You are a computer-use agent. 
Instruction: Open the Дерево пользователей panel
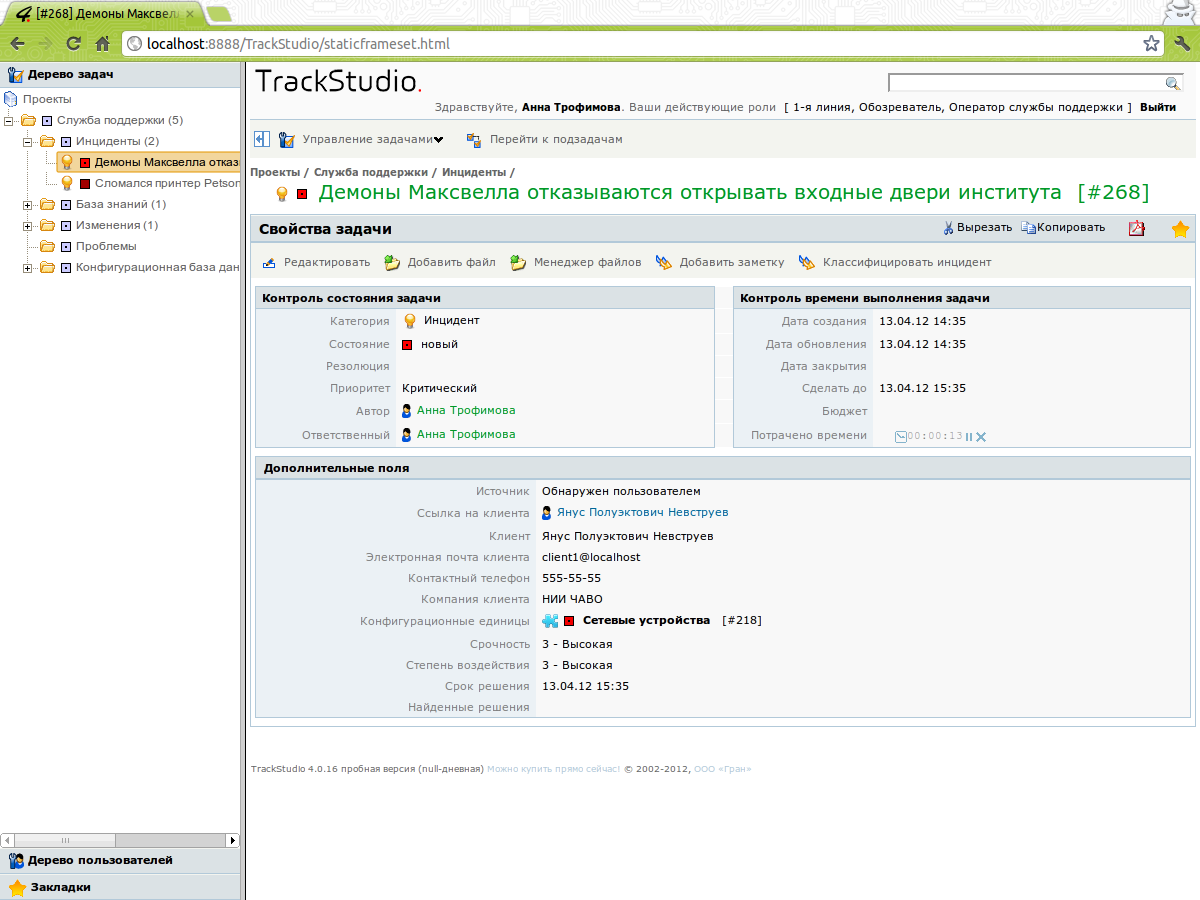[100, 860]
